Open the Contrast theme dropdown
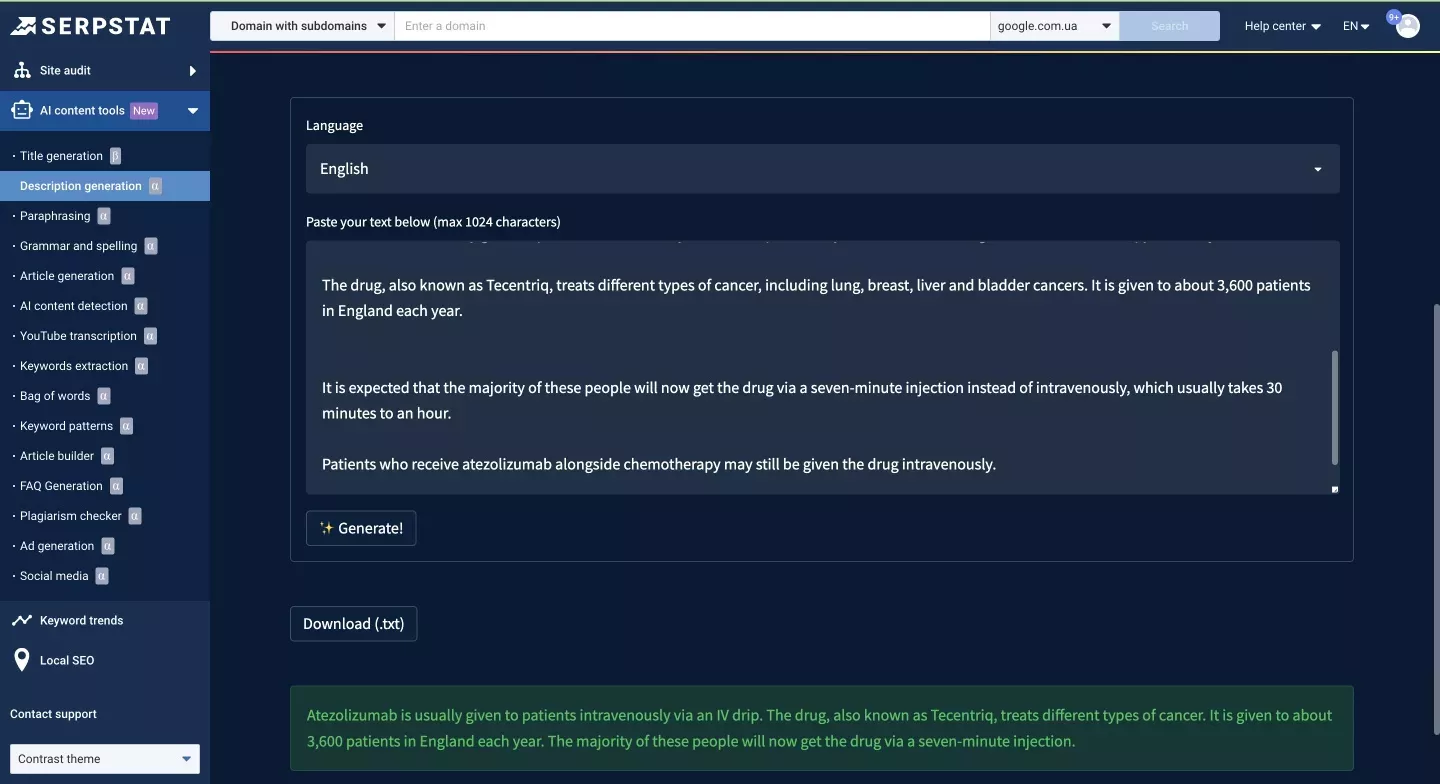 click(105, 759)
